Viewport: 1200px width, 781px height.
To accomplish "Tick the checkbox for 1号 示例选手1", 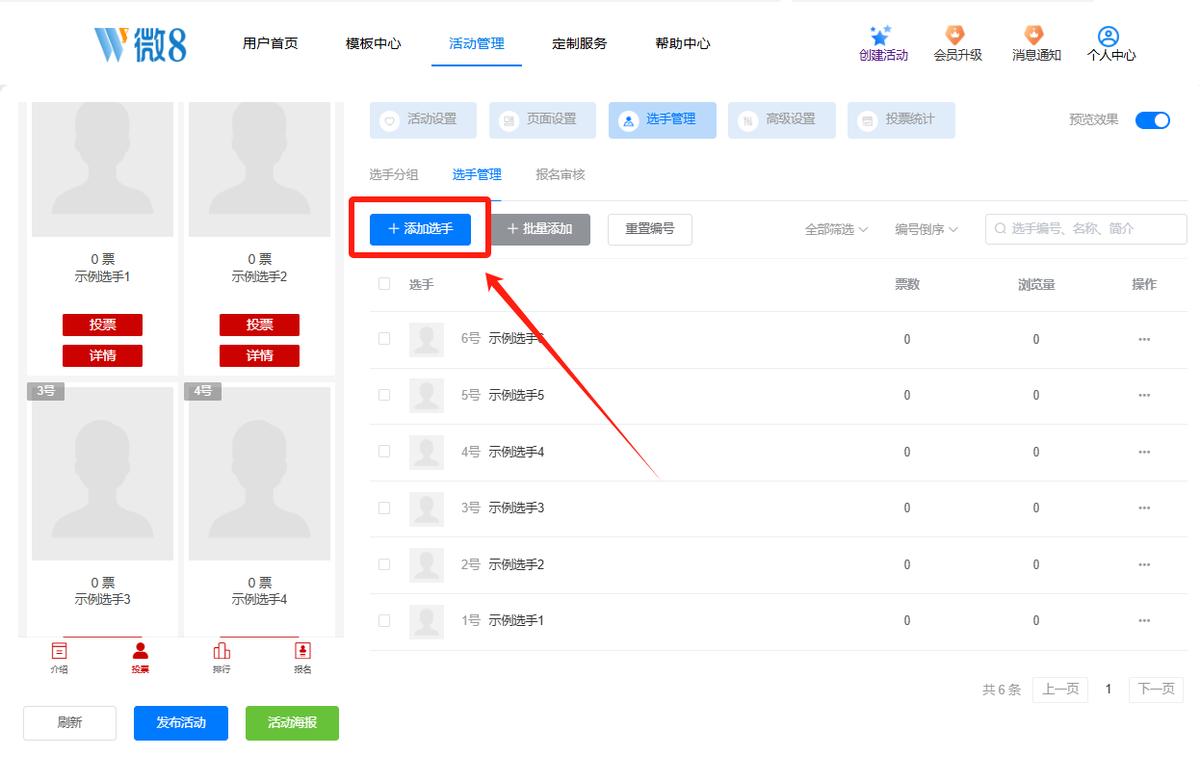I will [x=384, y=620].
